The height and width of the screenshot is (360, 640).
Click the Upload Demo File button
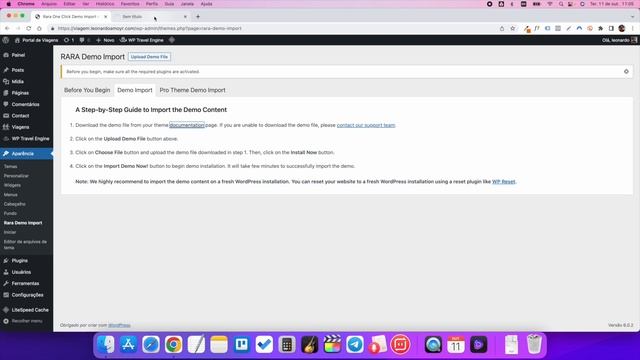(149, 57)
